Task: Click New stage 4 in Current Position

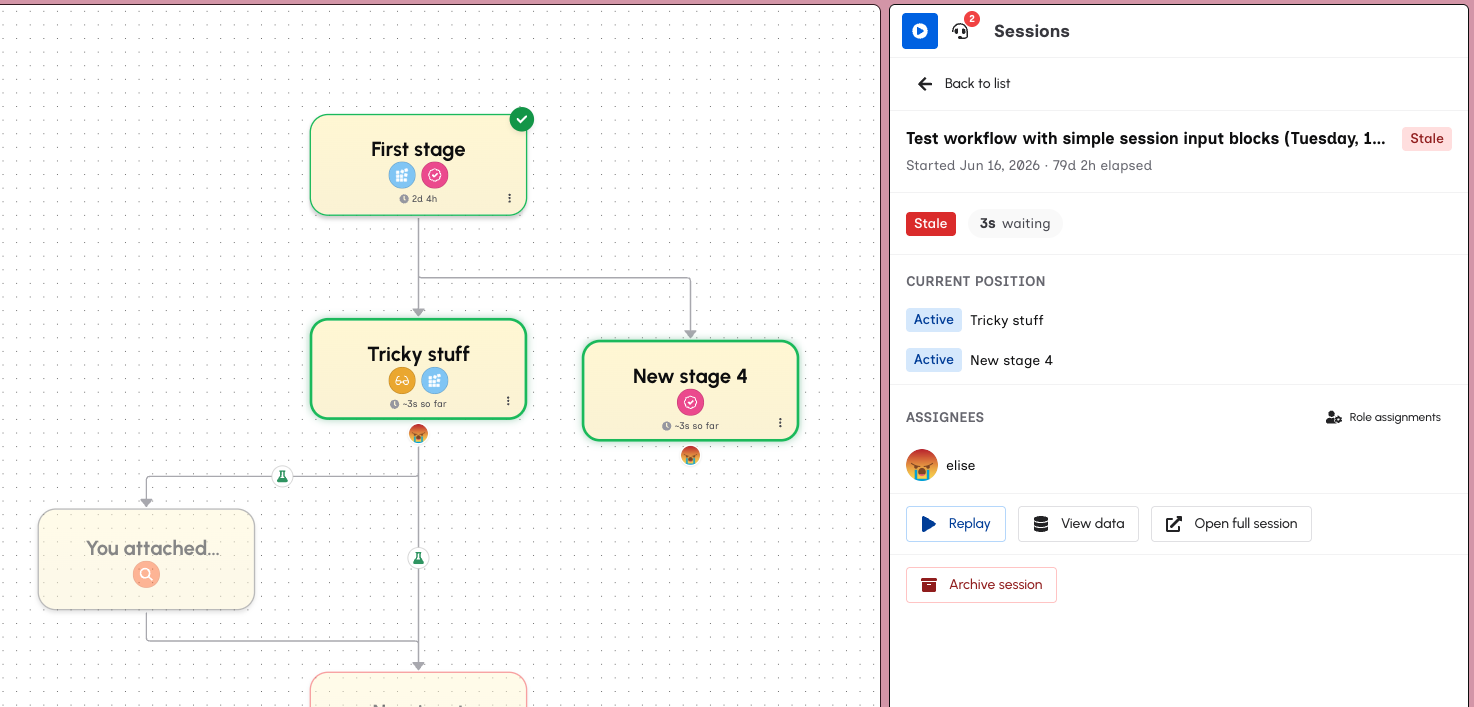Action: pyautogui.click(x=1011, y=361)
